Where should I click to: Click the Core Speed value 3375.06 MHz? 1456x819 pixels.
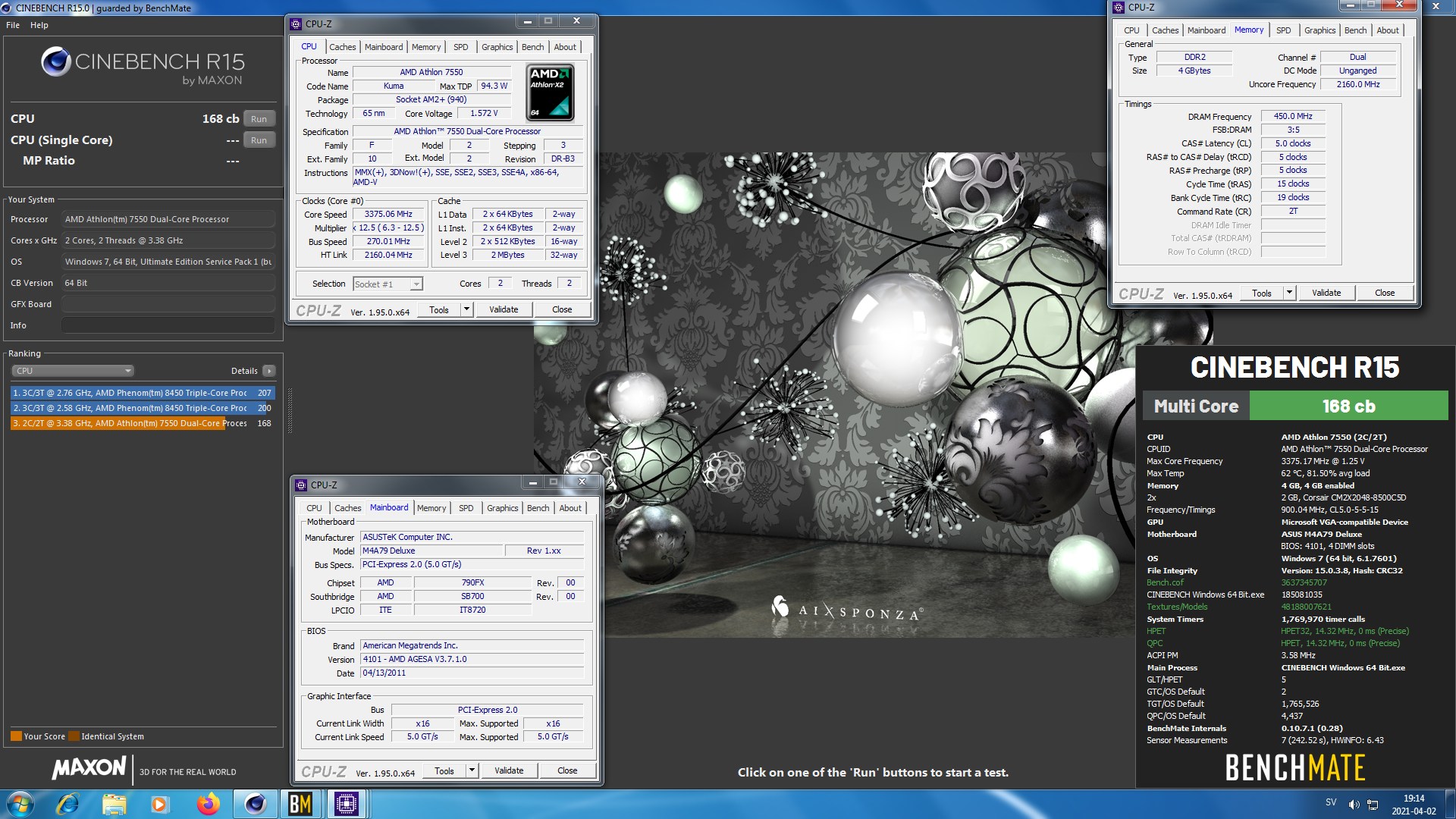[388, 215]
